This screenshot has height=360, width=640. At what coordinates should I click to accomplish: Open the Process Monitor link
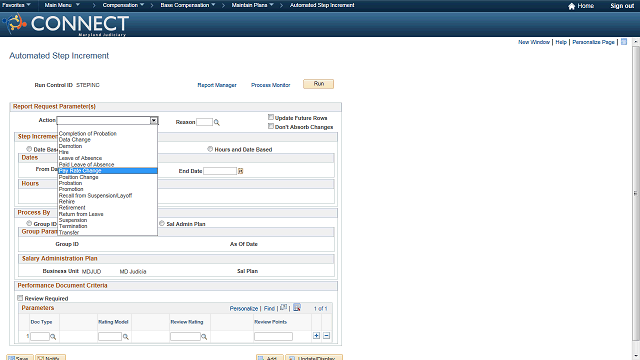270,85
